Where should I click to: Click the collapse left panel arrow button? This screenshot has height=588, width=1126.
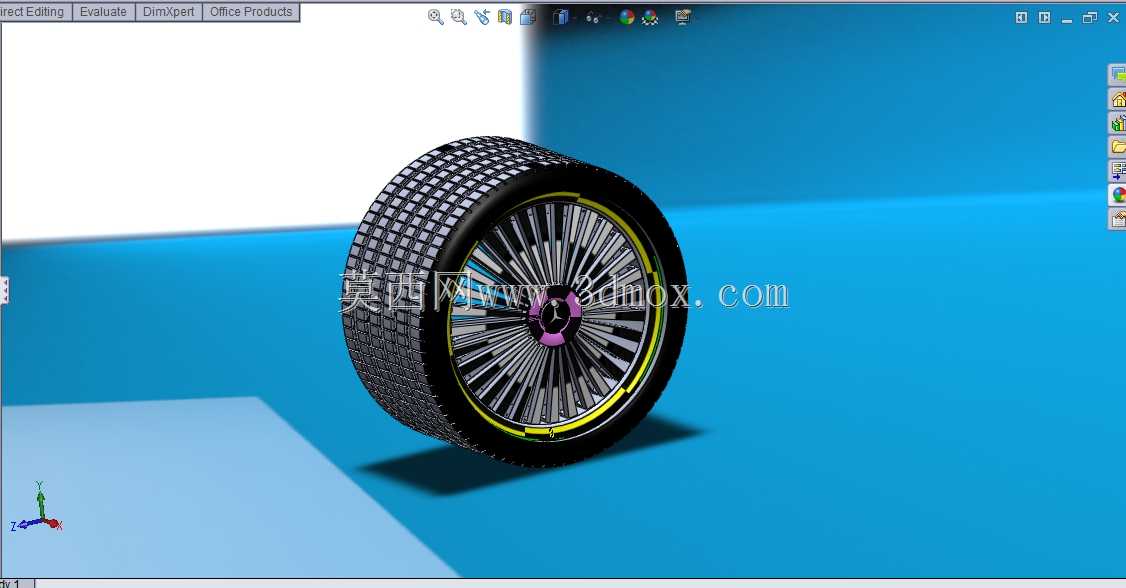(x=1021, y=17)
